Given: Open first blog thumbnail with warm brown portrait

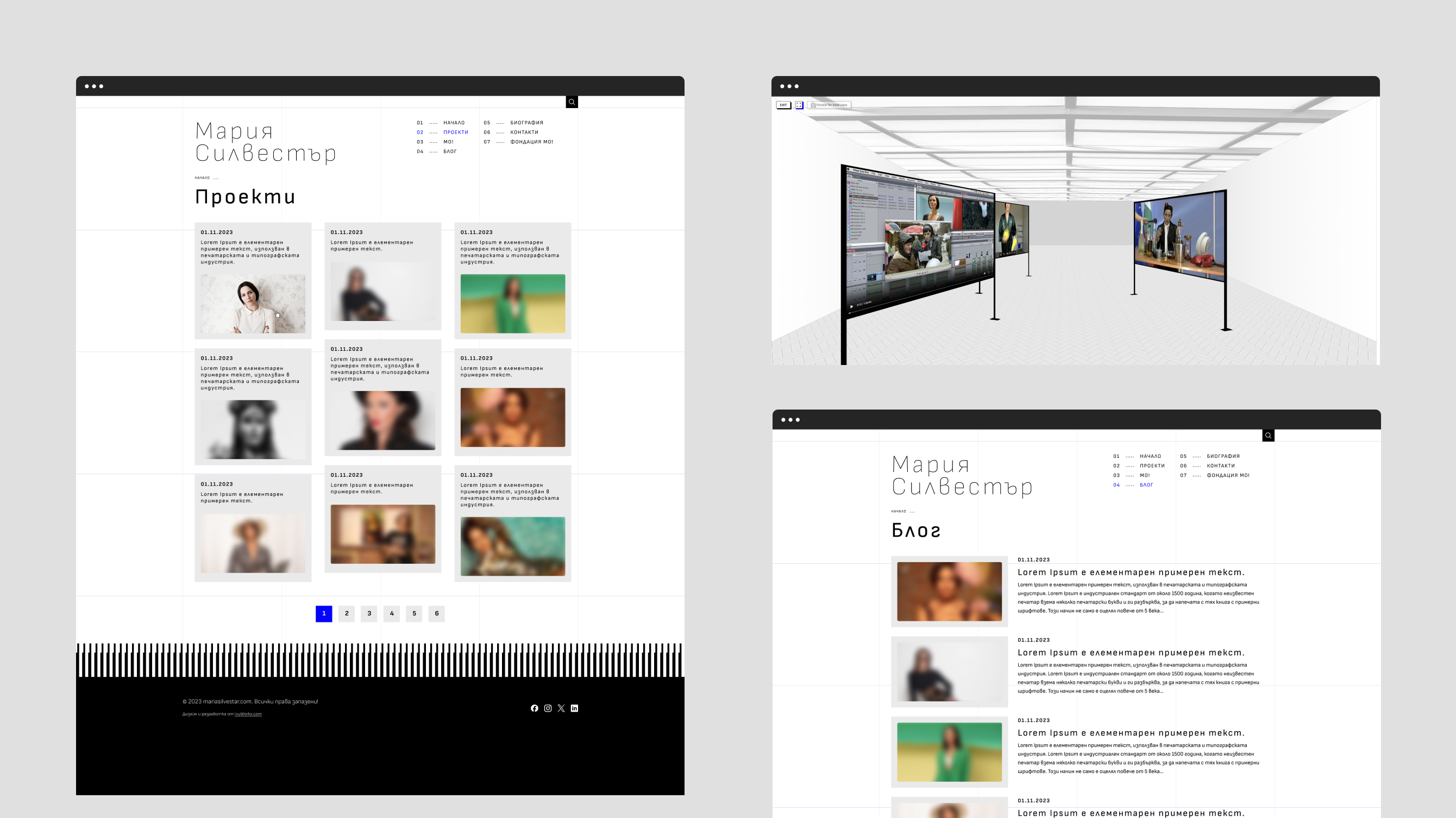Looking at the screenshot, I should click(x=950, y=592).
